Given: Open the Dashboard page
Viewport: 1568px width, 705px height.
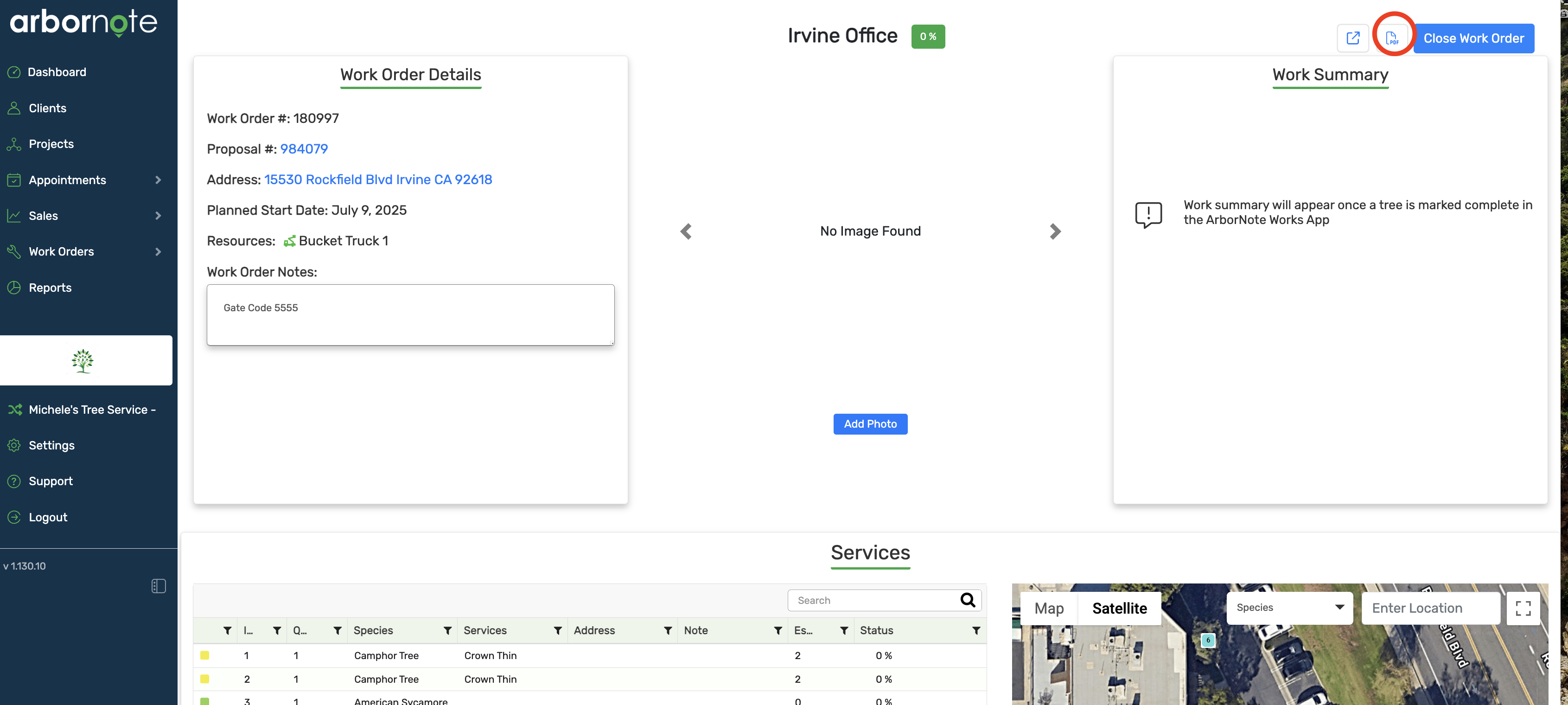Looking at the screenshot, I should pyautogui.click(x=57, y=72).
